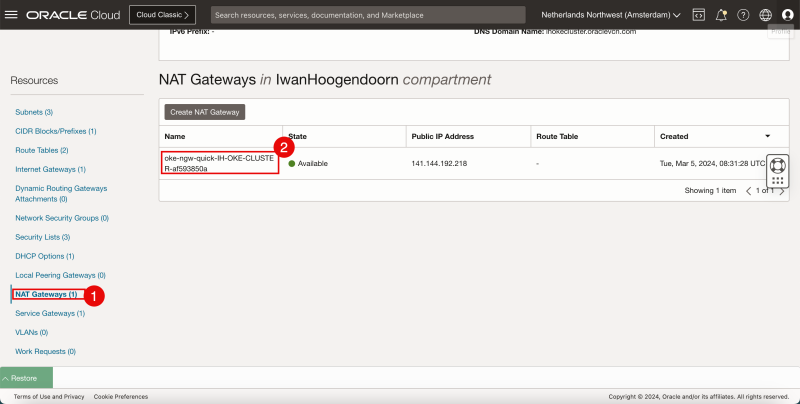The height and width of the screenshot is (404, 800).
Task: Open the language globe menu
Action: click(765, 15)
